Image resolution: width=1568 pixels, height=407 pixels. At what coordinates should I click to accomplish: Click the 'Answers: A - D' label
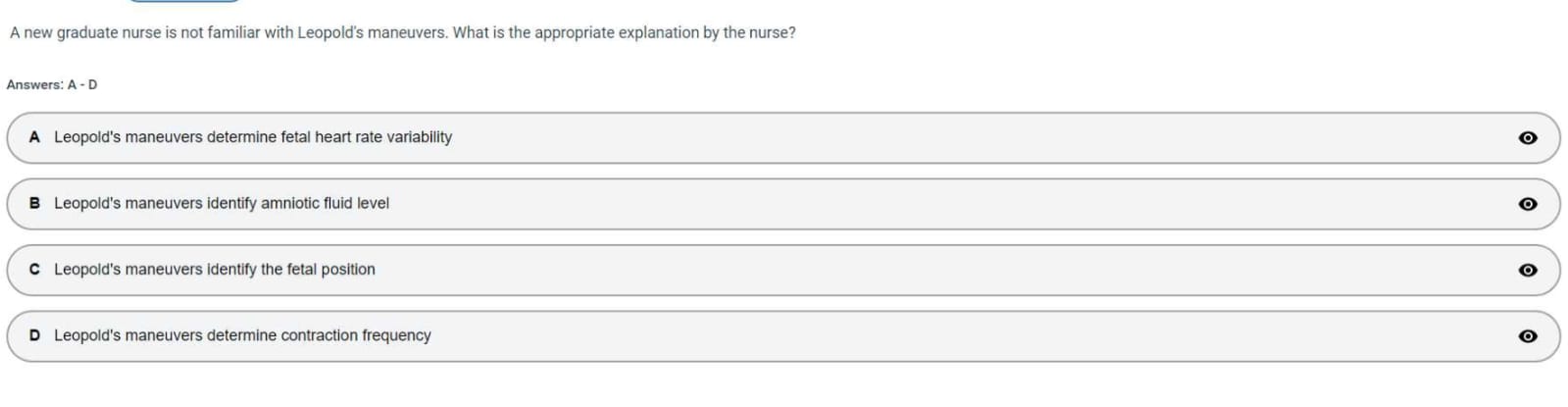point(52,84)
